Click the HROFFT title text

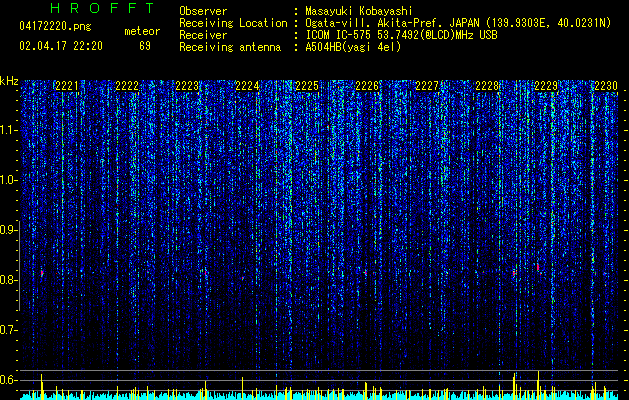(103, 8)
